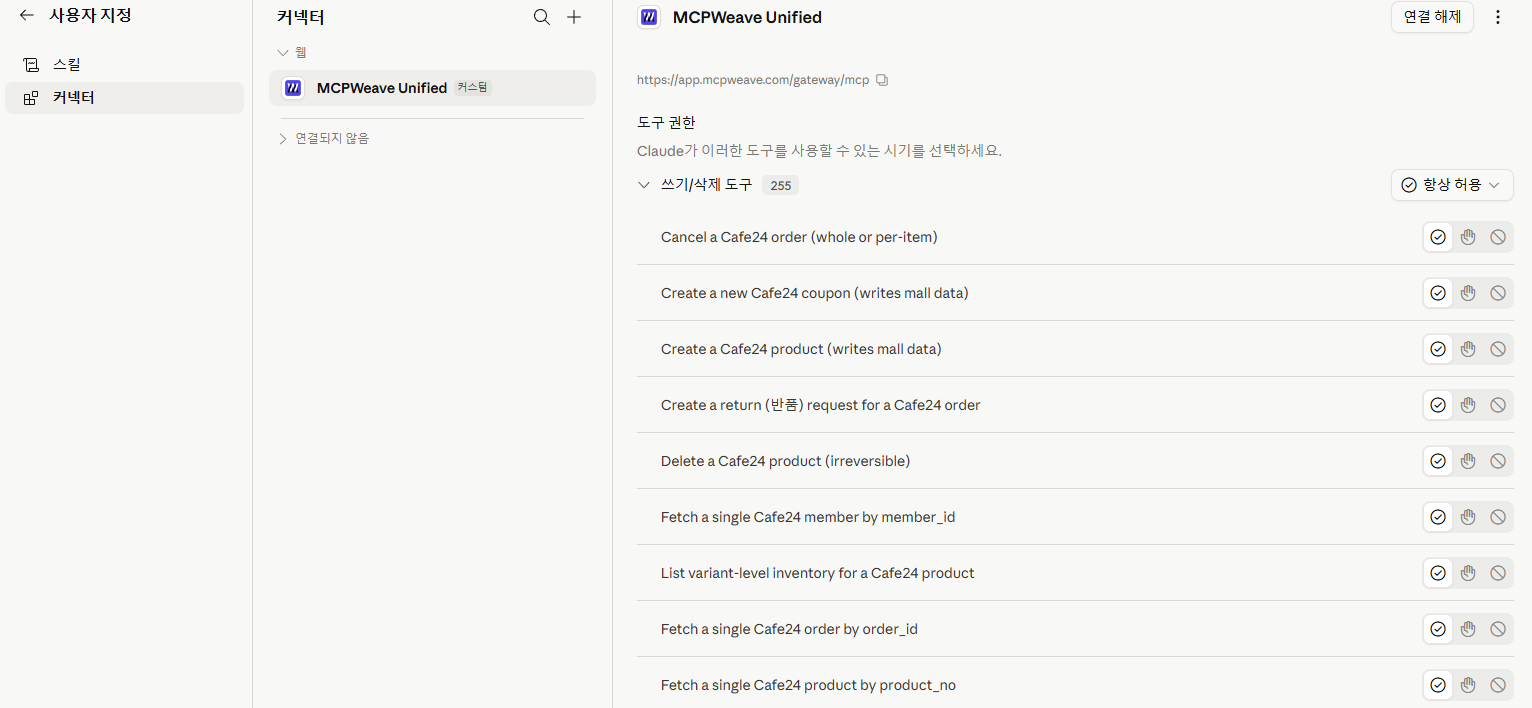Open the 커넥터 section in the sidebar
The height and width of the screenshot is (708, 1532).
point(124,98)
